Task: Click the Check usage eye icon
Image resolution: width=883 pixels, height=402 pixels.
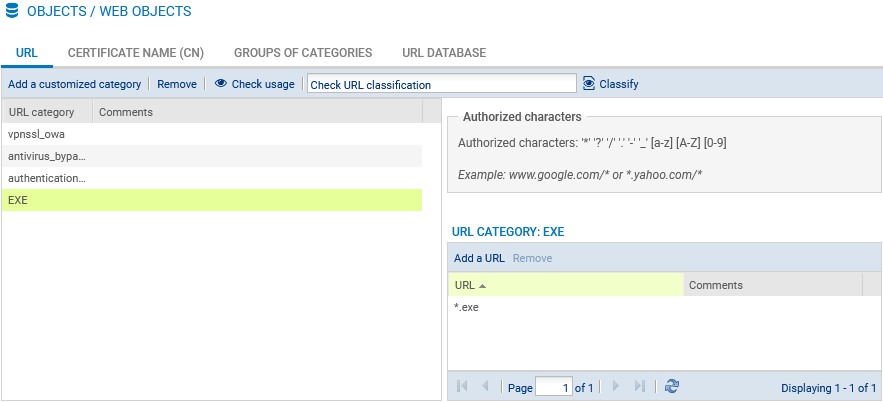Action: coord(221,84)
